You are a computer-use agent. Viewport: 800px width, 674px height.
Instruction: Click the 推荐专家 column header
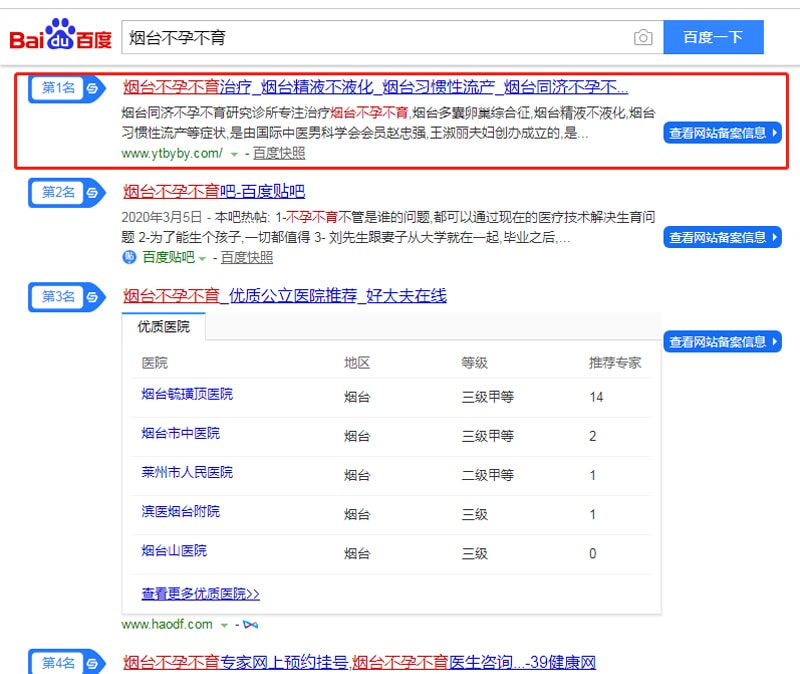pyautogui.click(x=615, y=363)
